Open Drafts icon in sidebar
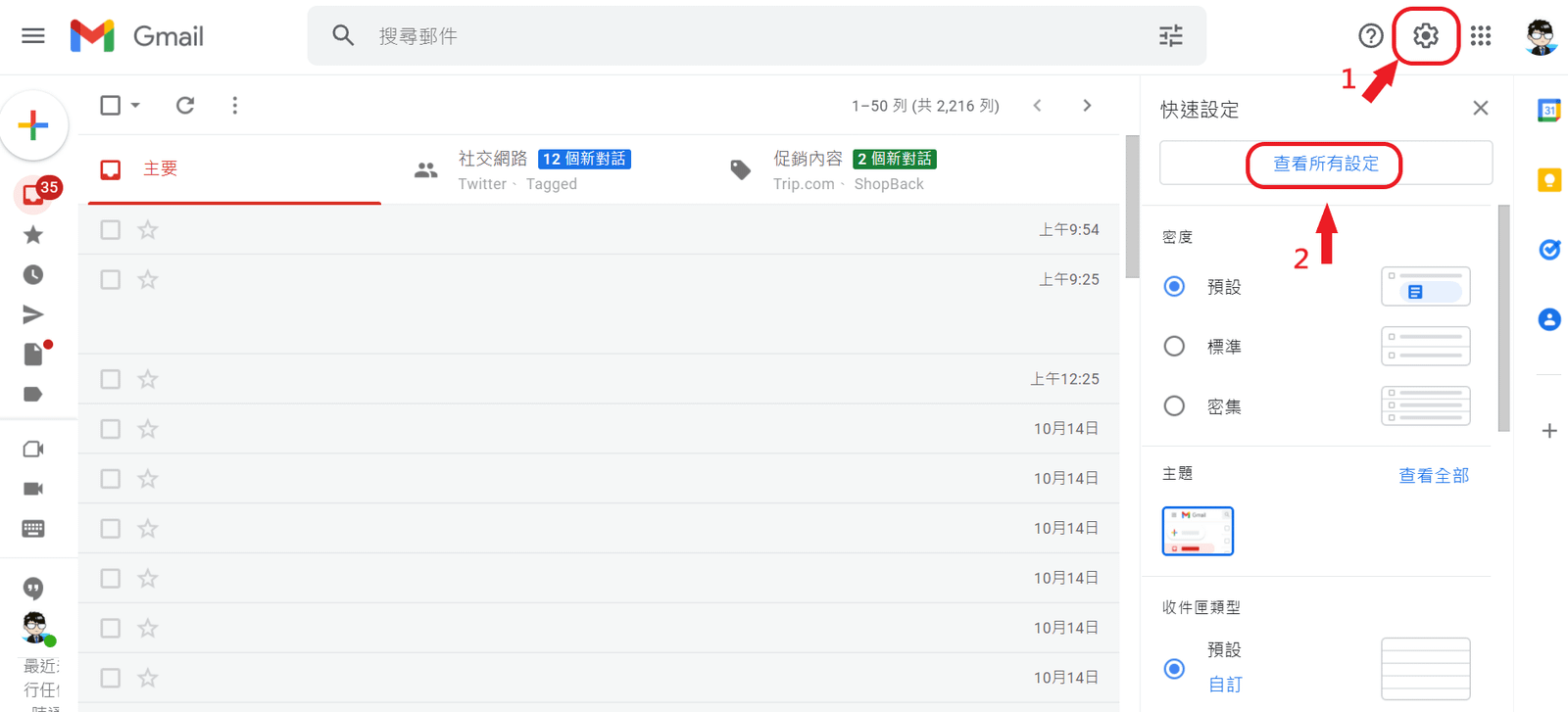This screenshot has width=1568, height=712. coord(33,354)
